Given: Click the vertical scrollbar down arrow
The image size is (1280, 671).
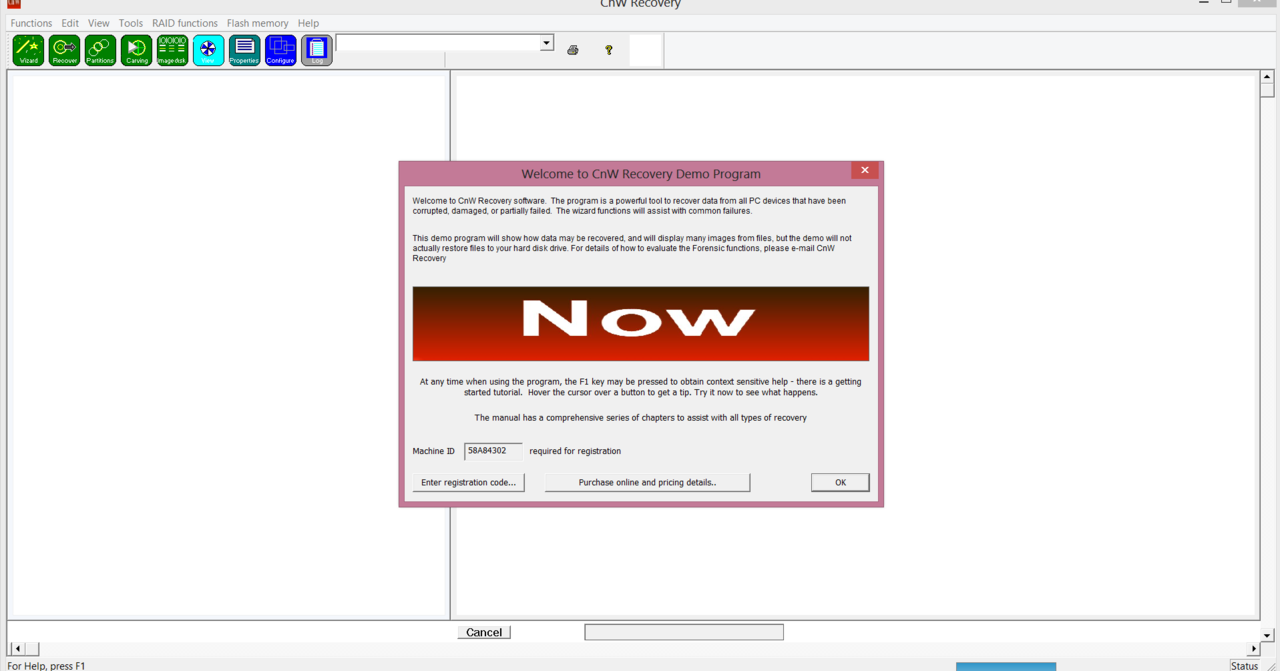Looking at the screenshot, I should click(1267, 635).
